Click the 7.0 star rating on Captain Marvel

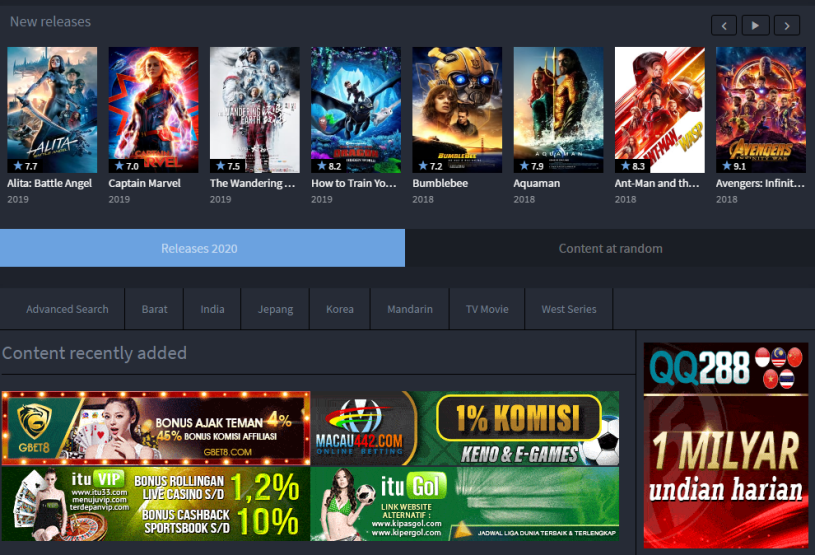tap(127, 166)
